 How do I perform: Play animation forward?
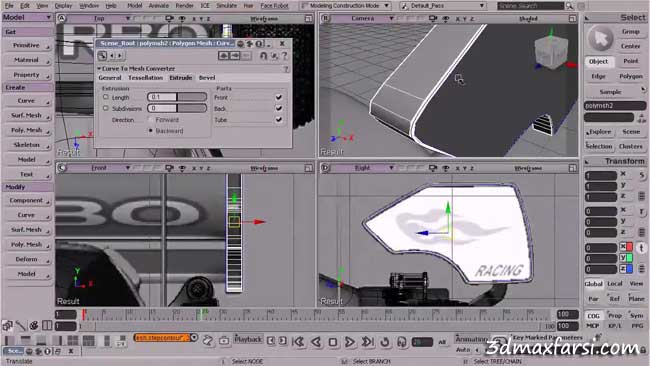point(350,342)
